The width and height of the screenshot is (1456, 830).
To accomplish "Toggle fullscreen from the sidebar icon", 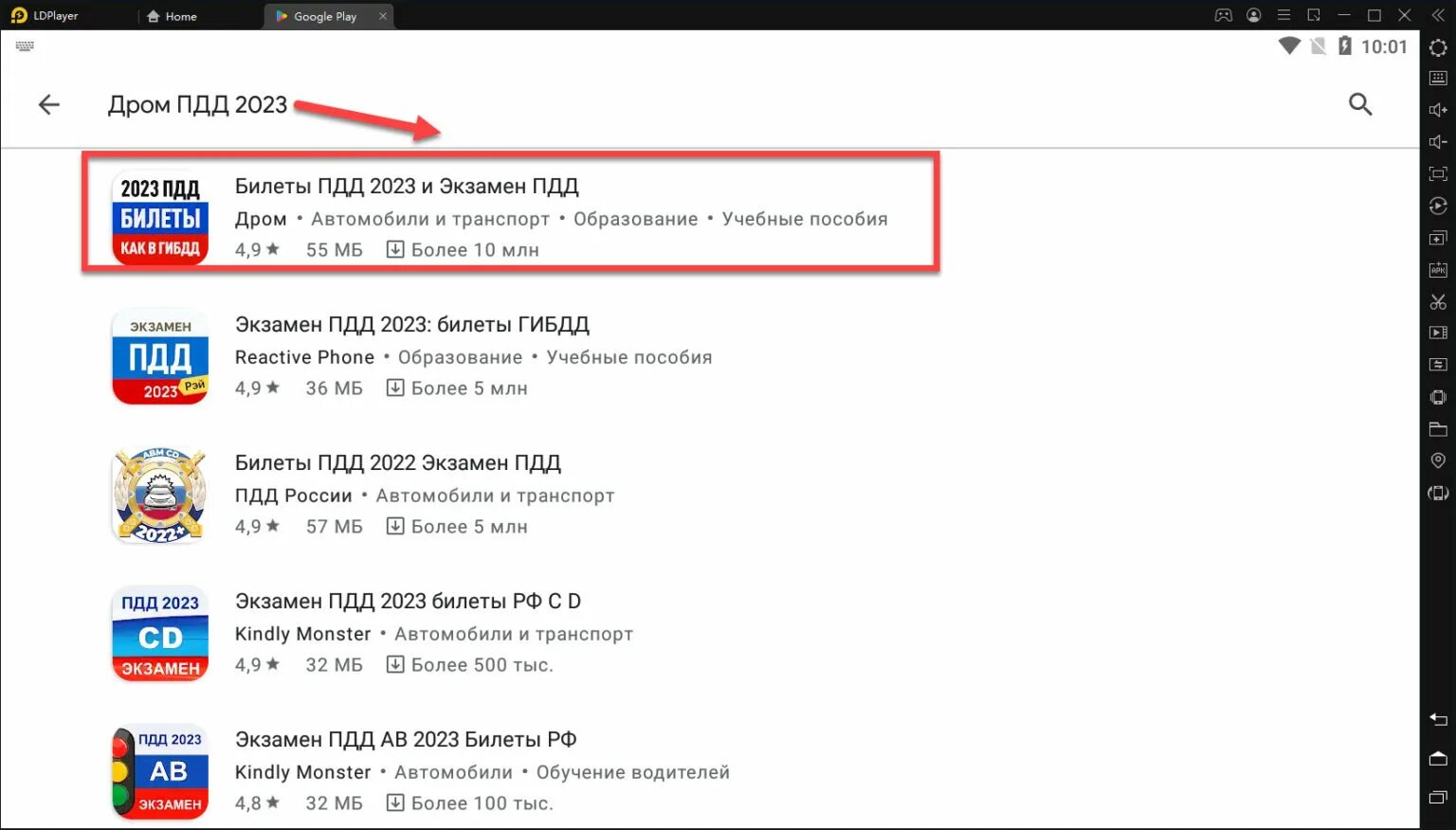I will 1438,173.
